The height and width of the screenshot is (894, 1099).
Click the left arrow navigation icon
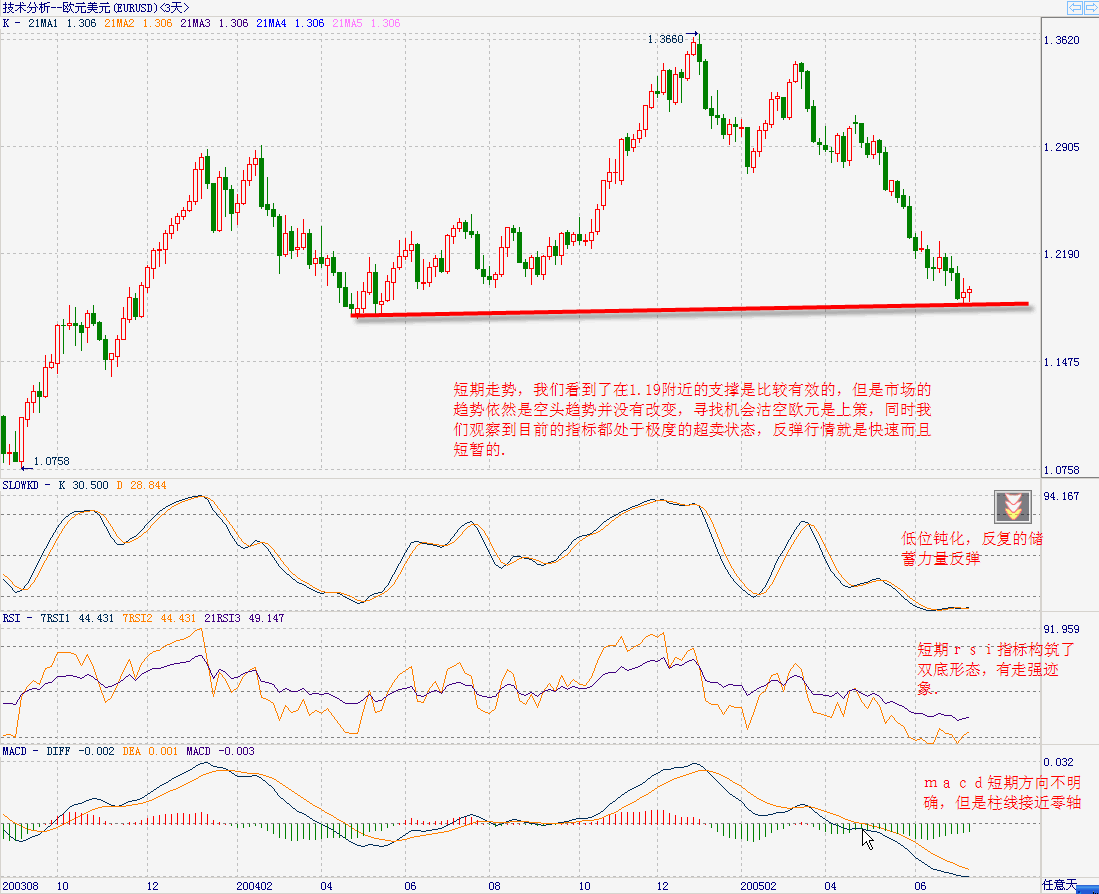point(1074,8)
